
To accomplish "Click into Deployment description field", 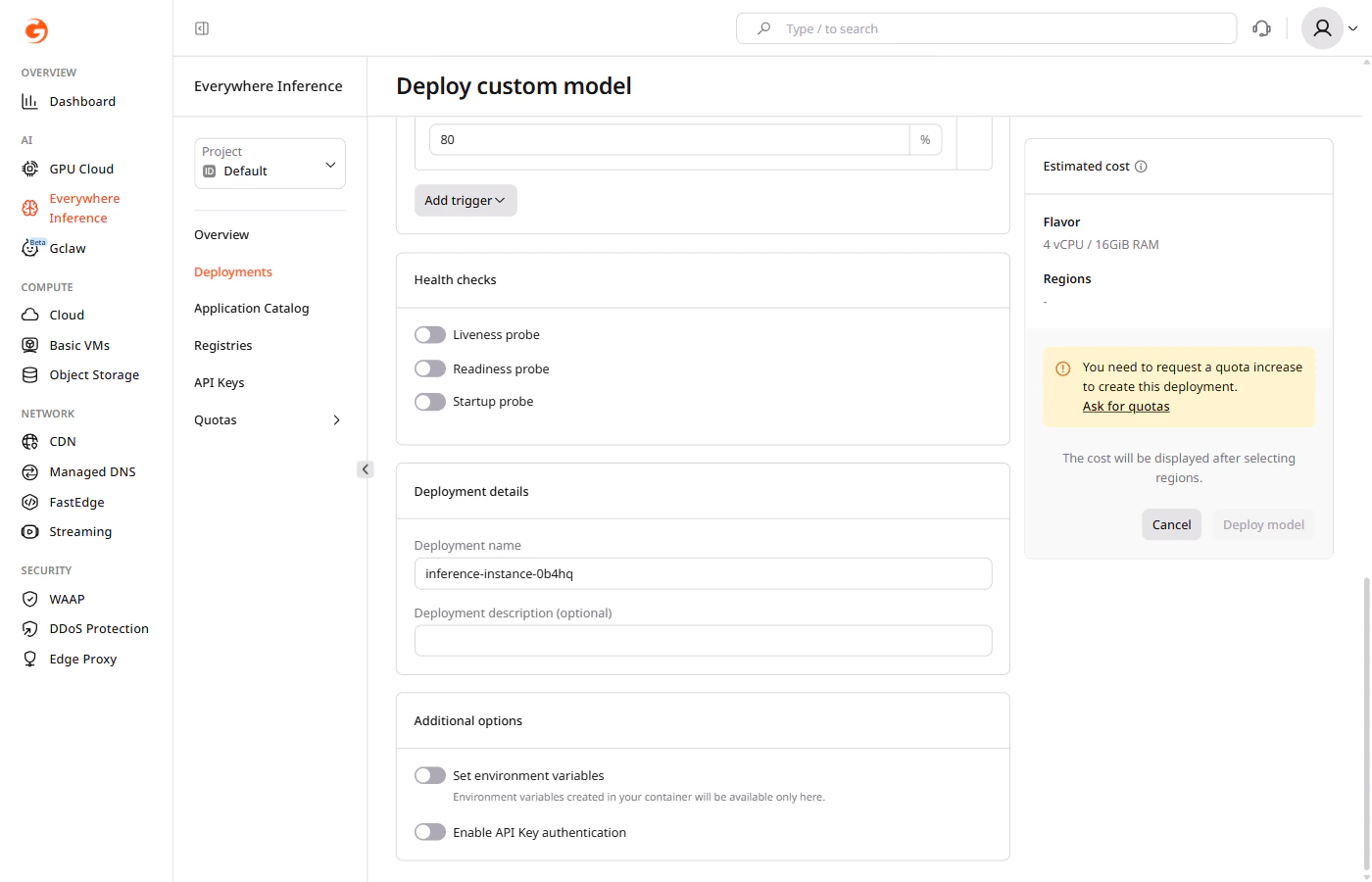I will pos(703,640).
